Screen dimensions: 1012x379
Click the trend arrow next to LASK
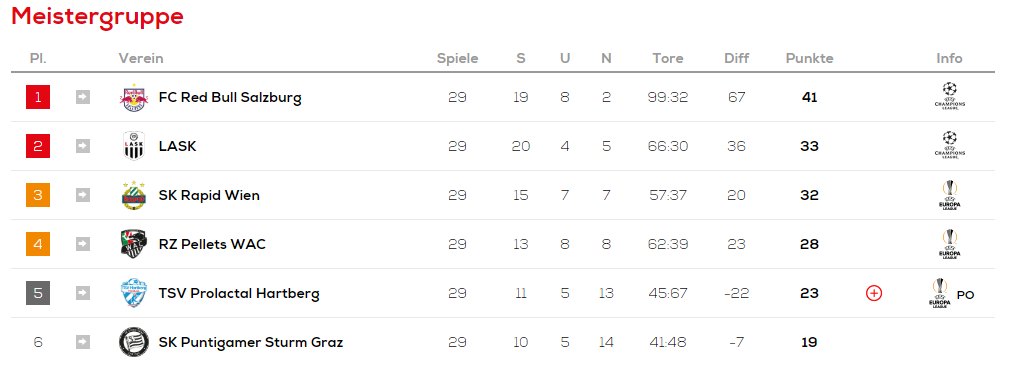pyautogui.click(x=83, y=146)
